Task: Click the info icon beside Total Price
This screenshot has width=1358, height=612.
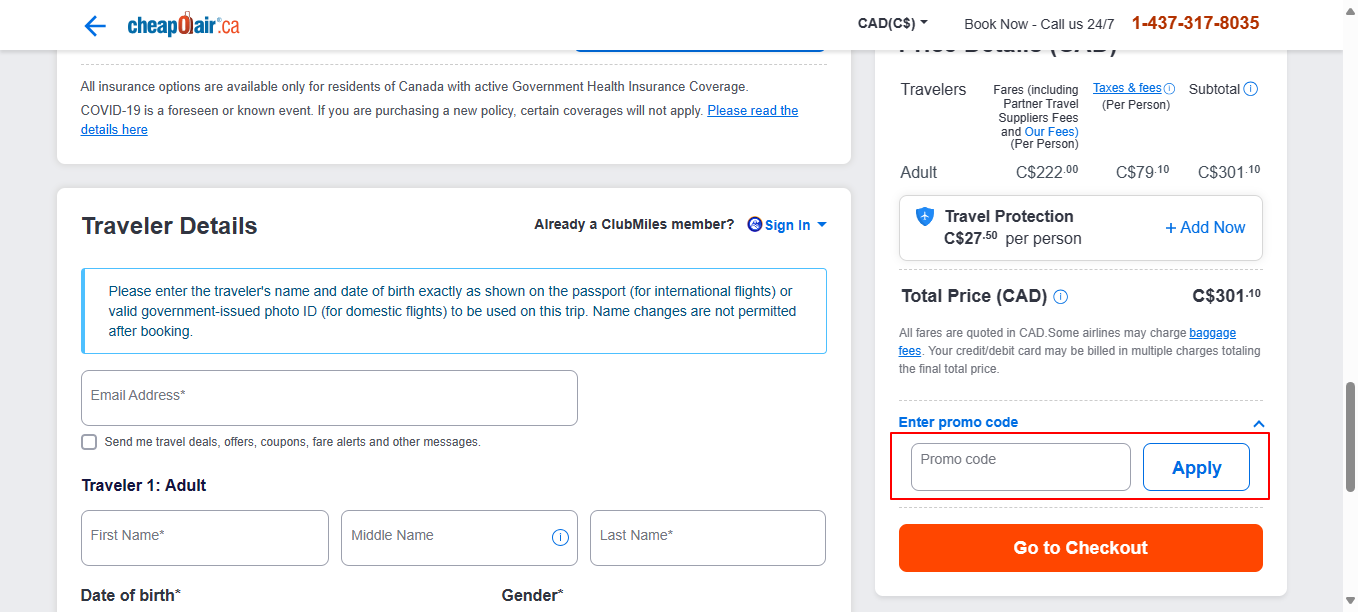Action: point(1060,296)
